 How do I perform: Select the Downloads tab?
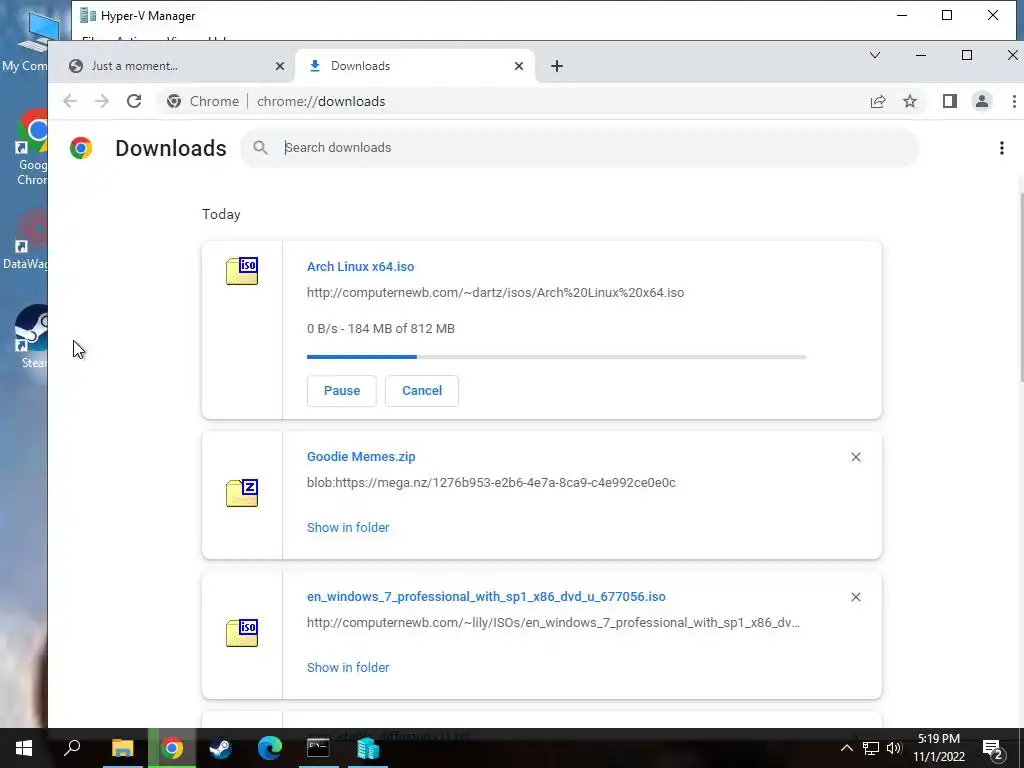tap(415, 66)
